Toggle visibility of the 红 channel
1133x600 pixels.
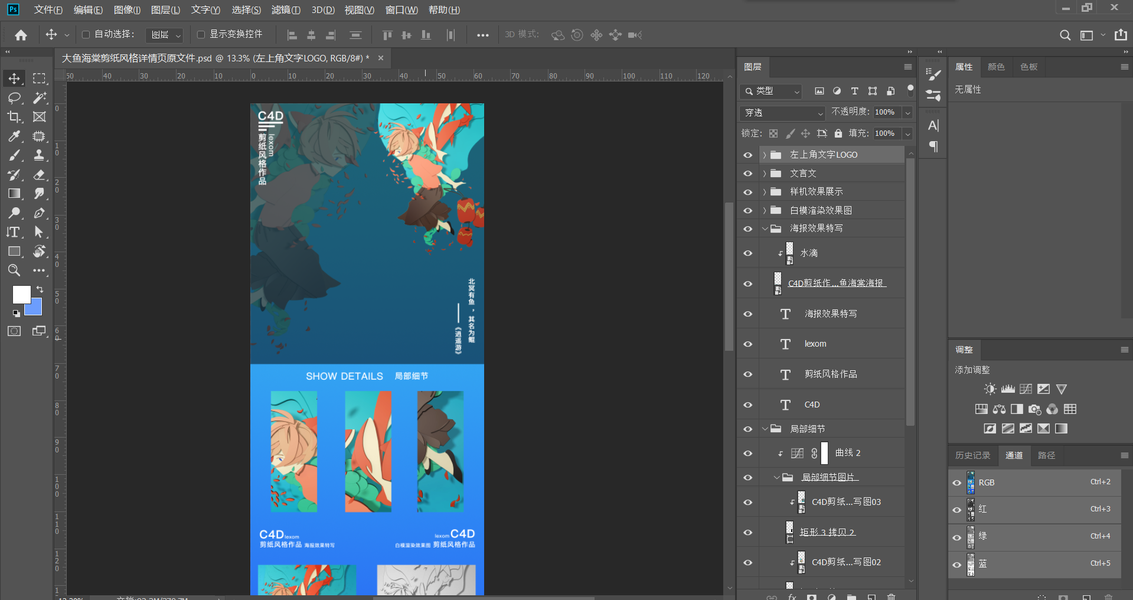tap(957, 510)
